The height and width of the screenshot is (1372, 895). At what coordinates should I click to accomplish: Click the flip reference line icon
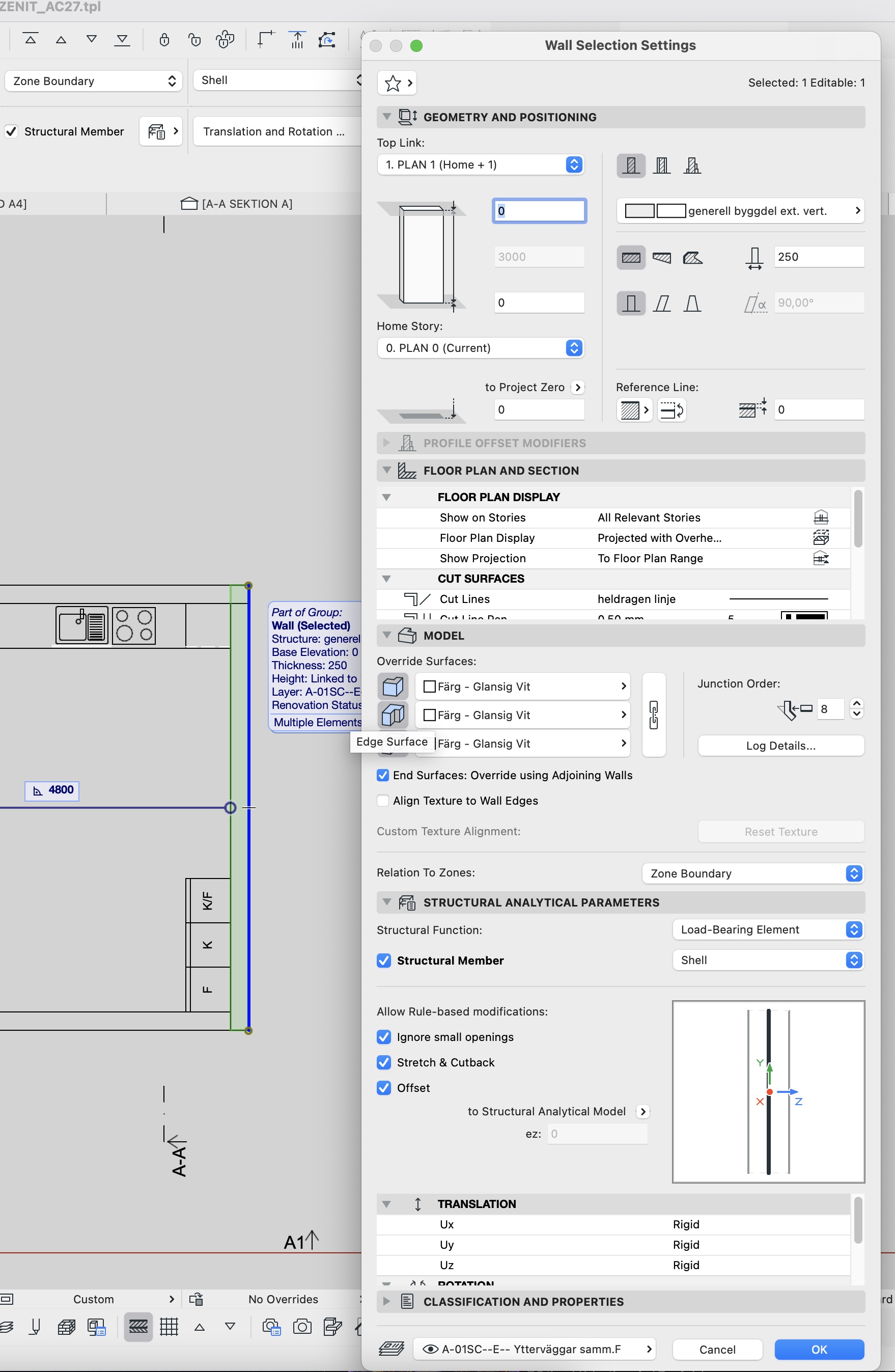pyautogui.click(x=672, y=410)
